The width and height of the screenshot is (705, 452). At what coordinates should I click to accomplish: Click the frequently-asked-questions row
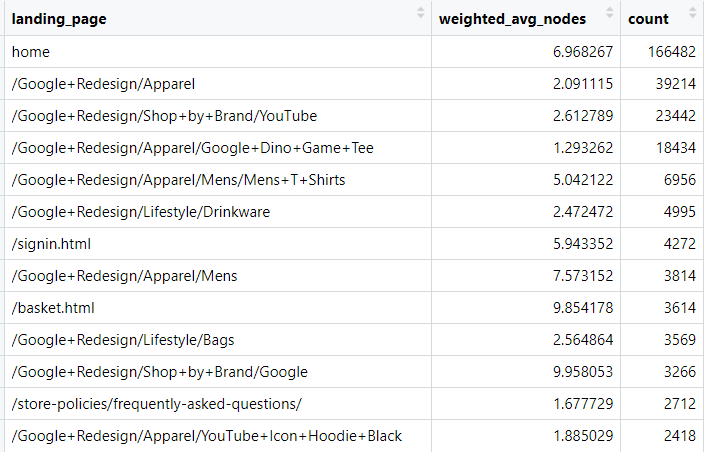point(156,404)
